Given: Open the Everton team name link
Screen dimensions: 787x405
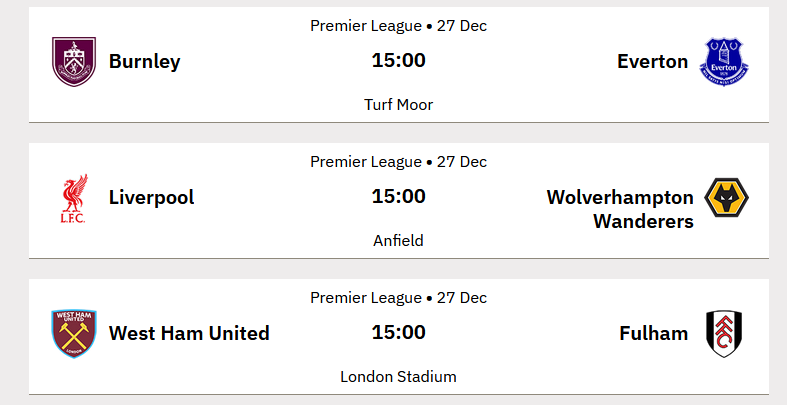Looking at the screenshot, I should (653, 61).
